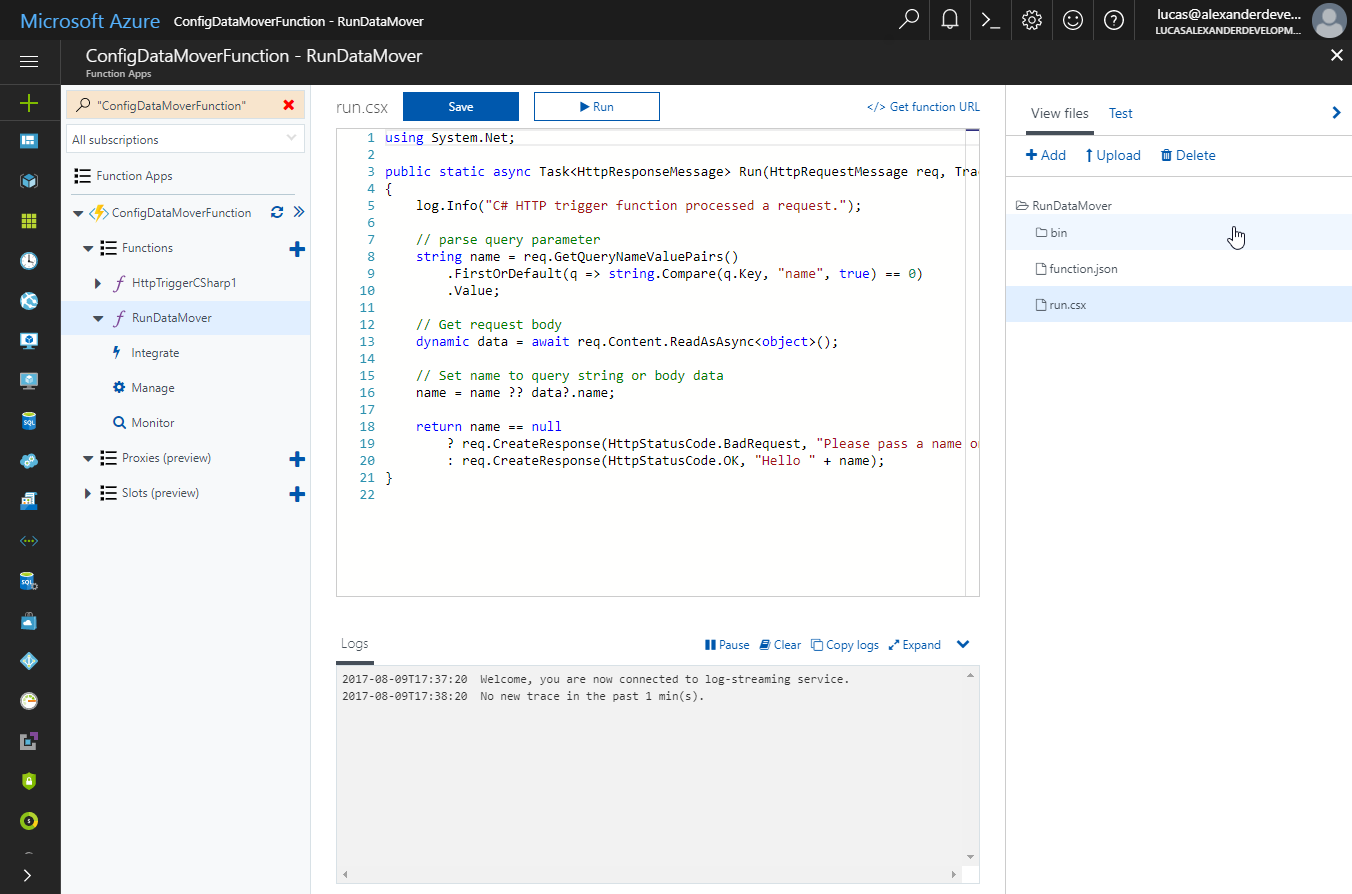
Task: Open the function.json file
Action: (1178, 269)
